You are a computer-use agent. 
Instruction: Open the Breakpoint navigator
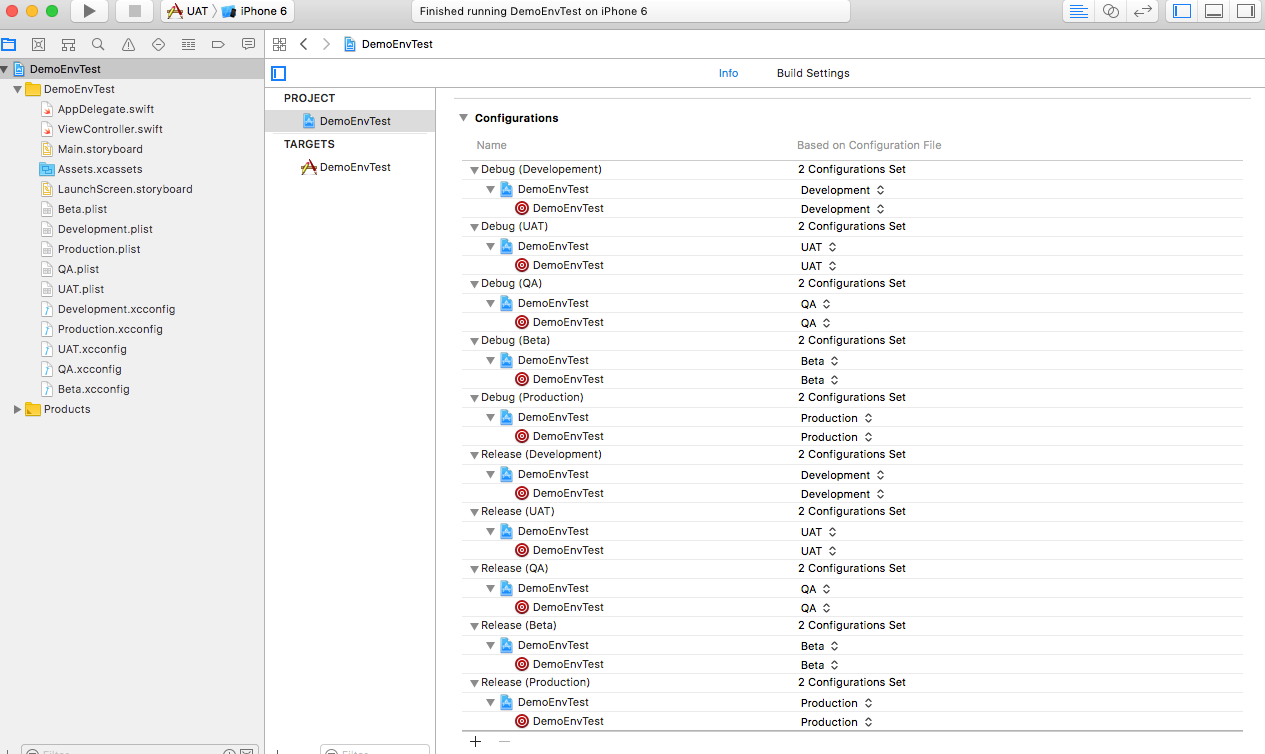coord(218,44)
